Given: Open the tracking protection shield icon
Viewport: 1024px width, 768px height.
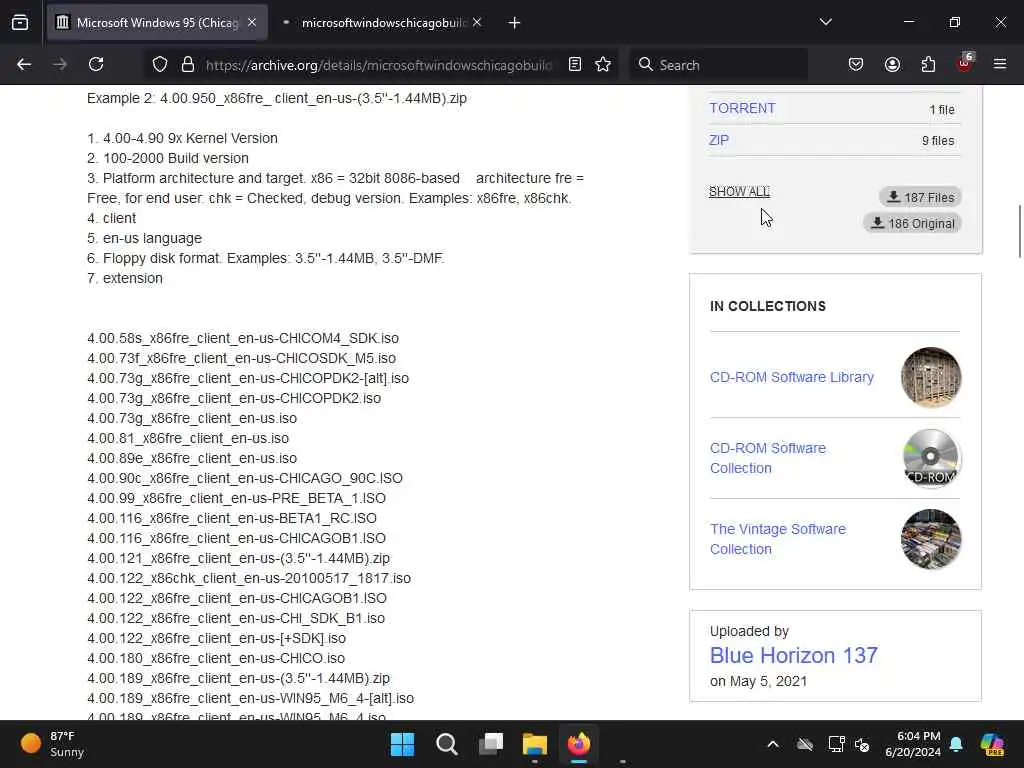Looking at the screenshot, I should [x=160, y=64].
